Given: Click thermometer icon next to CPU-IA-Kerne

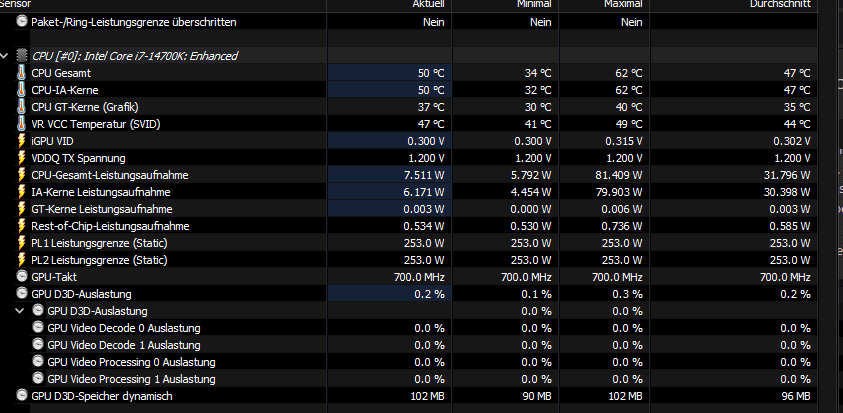Looking at the screenshot, I should tap(22, 90).
